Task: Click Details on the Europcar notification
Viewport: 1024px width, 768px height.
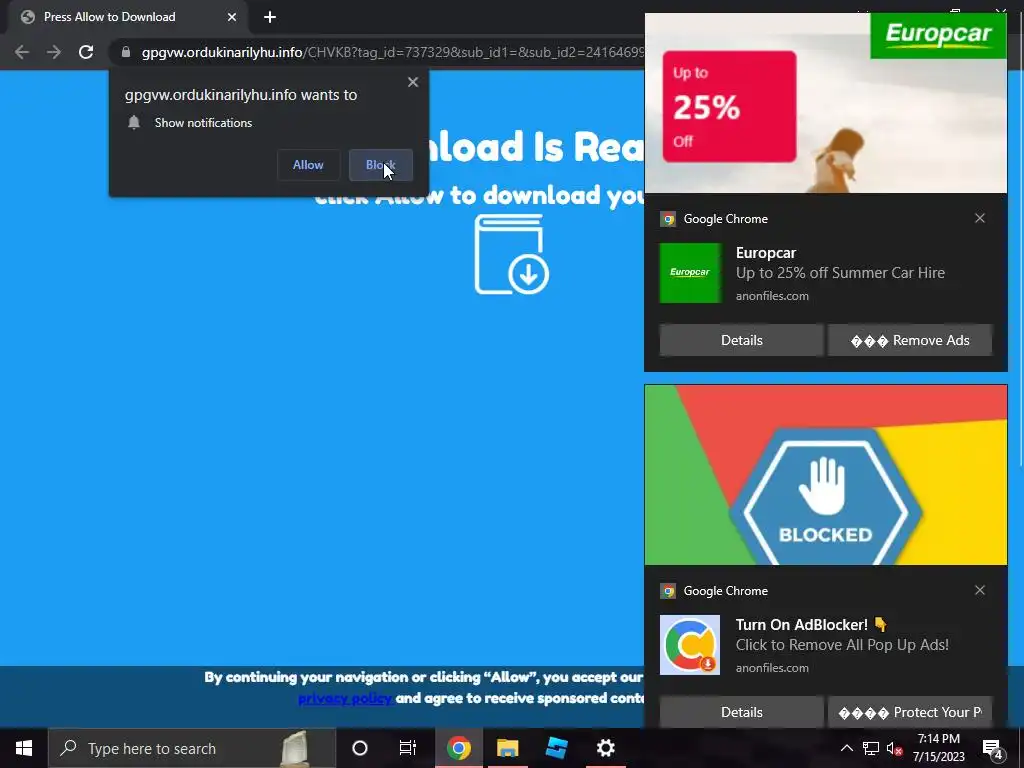Action: point(742,340)
